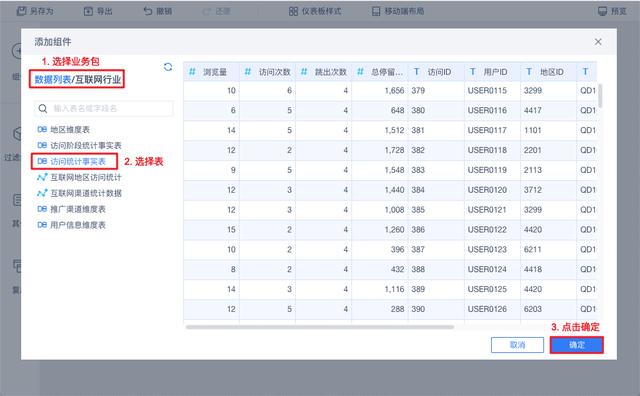Select the 地区维度表 table
640x396 pixels.
tap(70, 129)
